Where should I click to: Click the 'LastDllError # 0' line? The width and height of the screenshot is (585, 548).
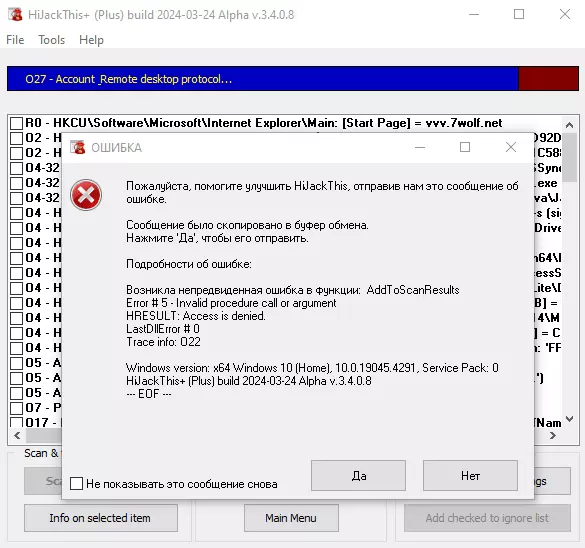163,329
